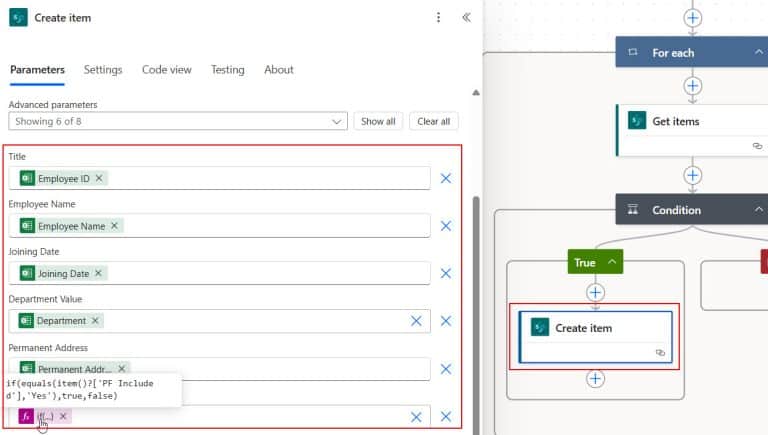Remove Department dynamic token

click(95, 320)
